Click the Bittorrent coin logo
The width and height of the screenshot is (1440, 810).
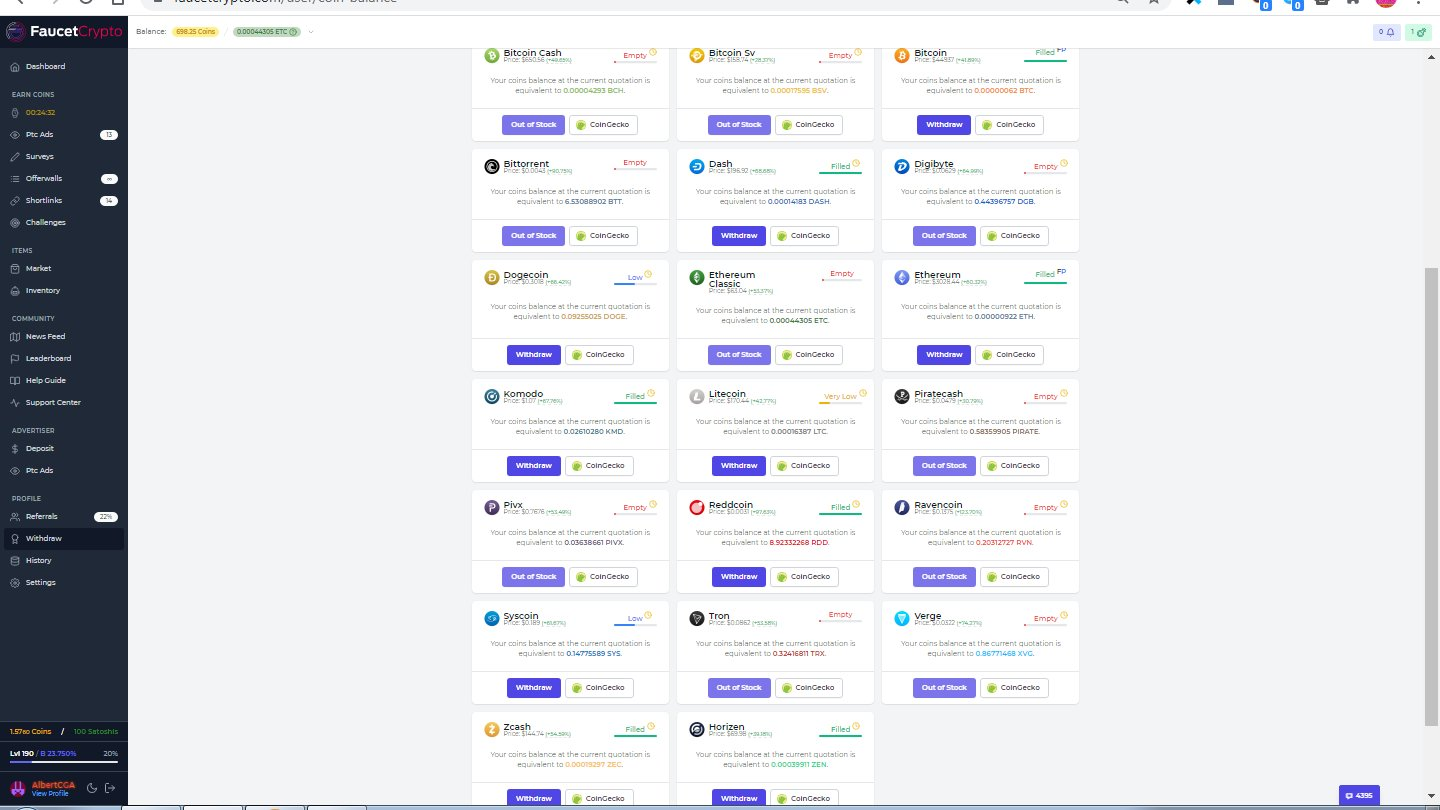(492, 167)
